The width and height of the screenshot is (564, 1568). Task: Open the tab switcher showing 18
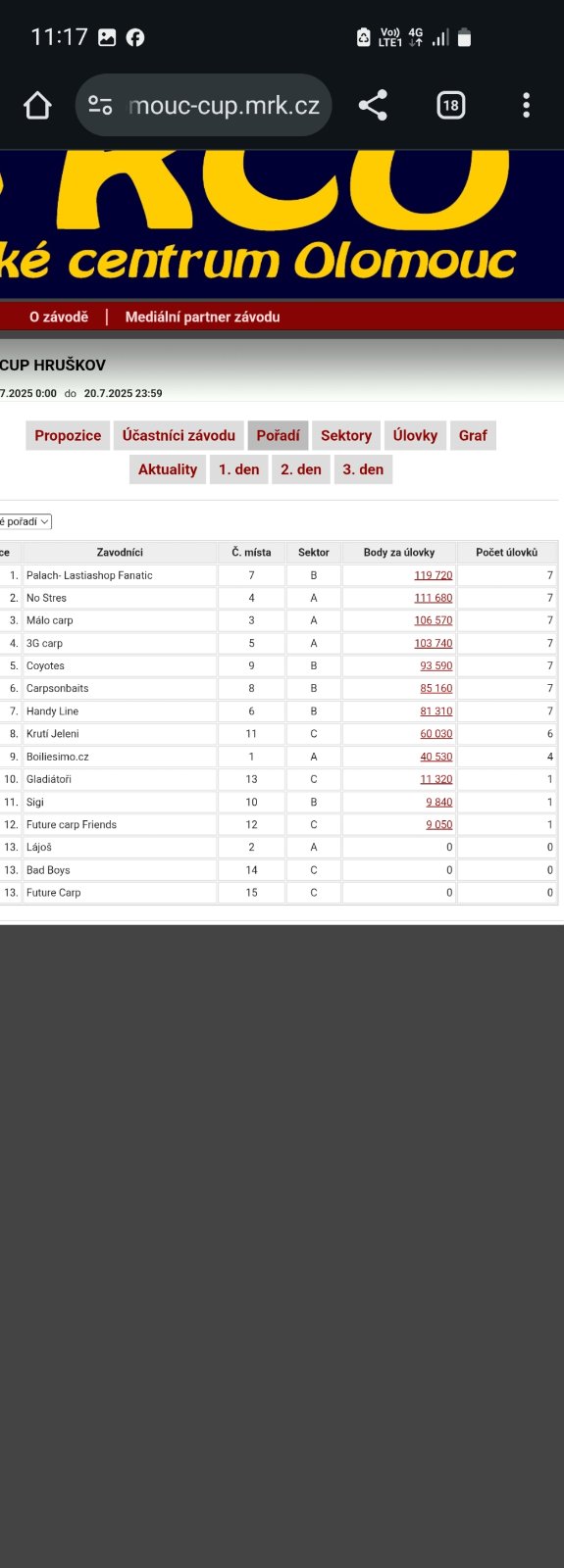click(450, 105)
